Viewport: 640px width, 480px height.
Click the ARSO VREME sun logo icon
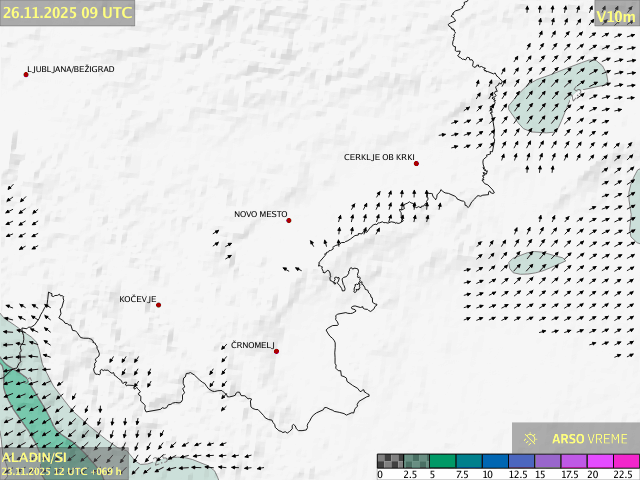(531, 439)
